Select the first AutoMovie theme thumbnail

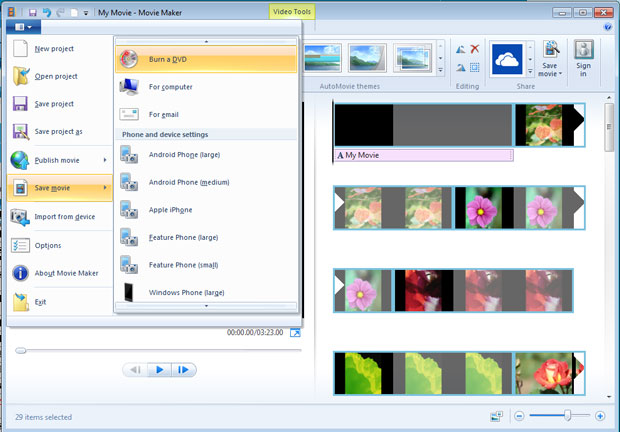click(x=322, y=58)
